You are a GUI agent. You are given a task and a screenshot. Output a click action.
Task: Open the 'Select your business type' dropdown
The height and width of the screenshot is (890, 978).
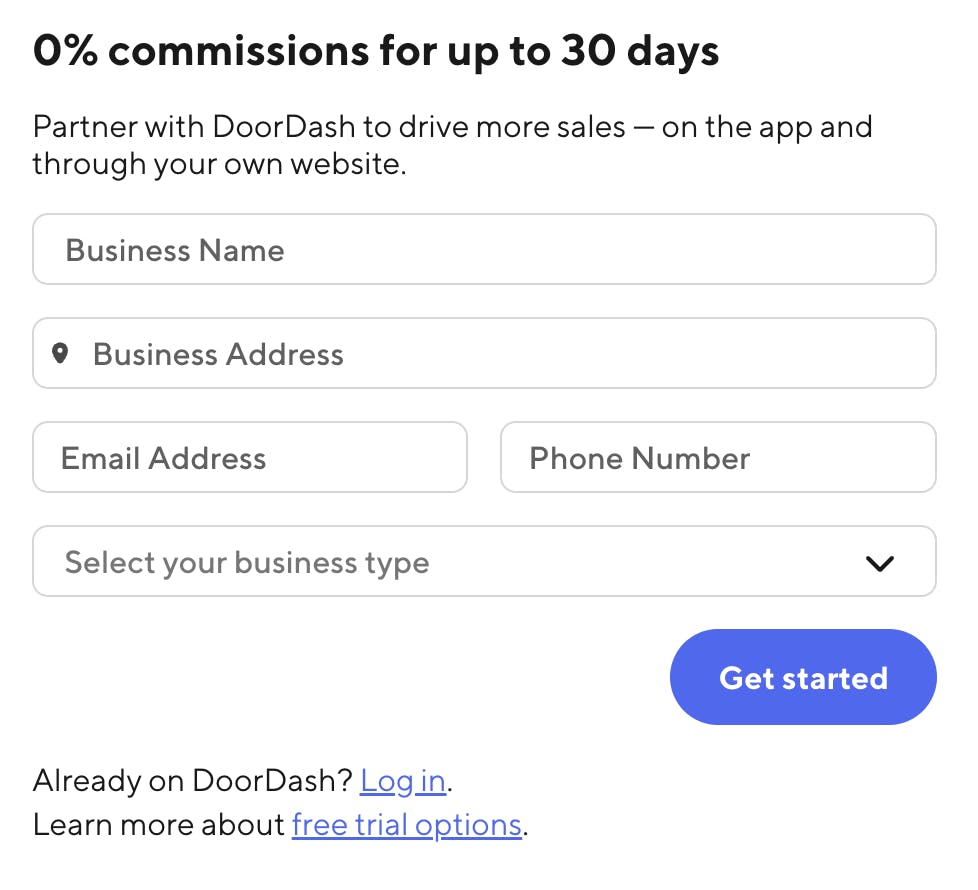(484, 562)
